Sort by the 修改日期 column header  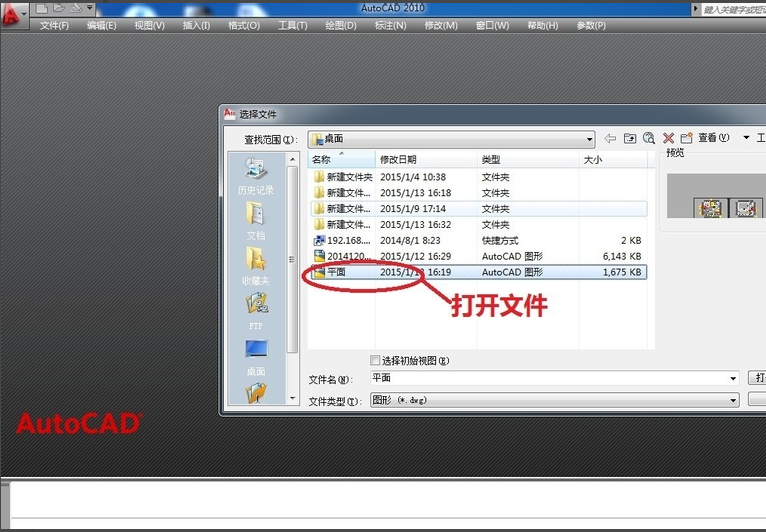tap(426, 160)
